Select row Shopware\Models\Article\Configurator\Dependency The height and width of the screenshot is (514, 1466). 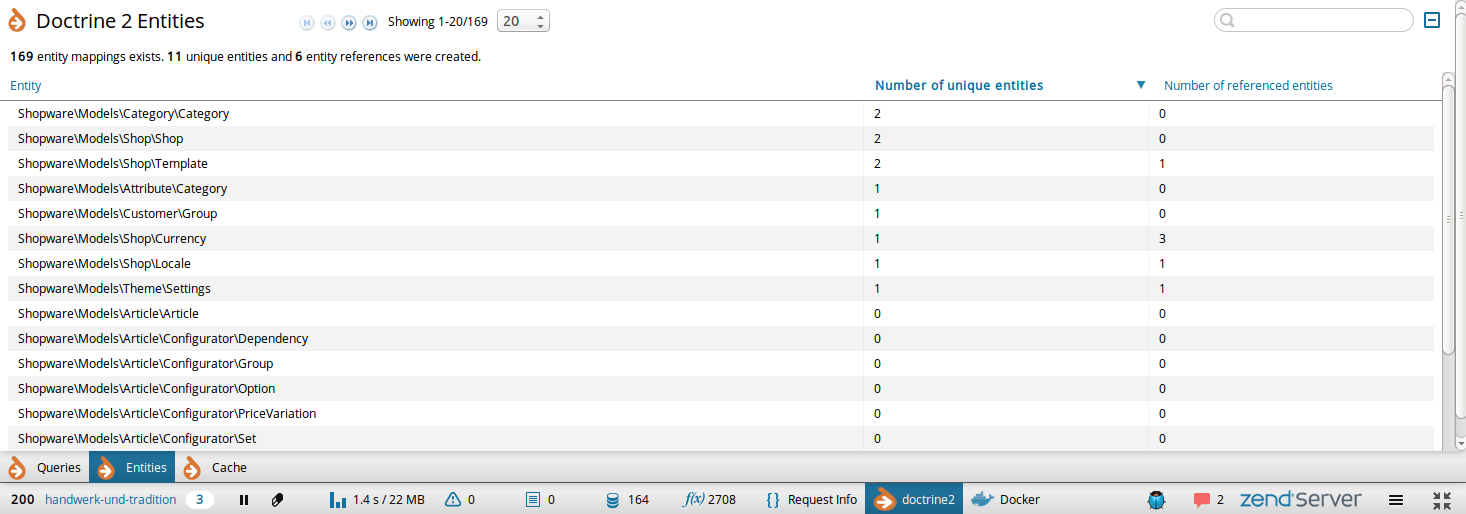point(721,339)
